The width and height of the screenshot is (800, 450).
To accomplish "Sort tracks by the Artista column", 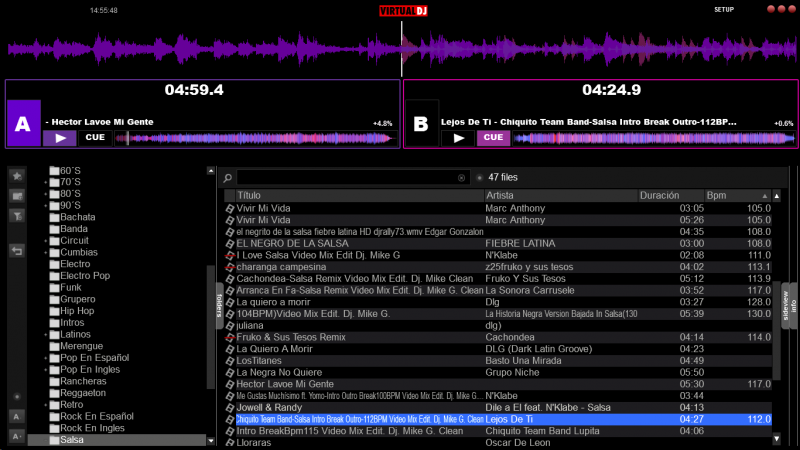I will pyautogui.click(x=560, y=195).
